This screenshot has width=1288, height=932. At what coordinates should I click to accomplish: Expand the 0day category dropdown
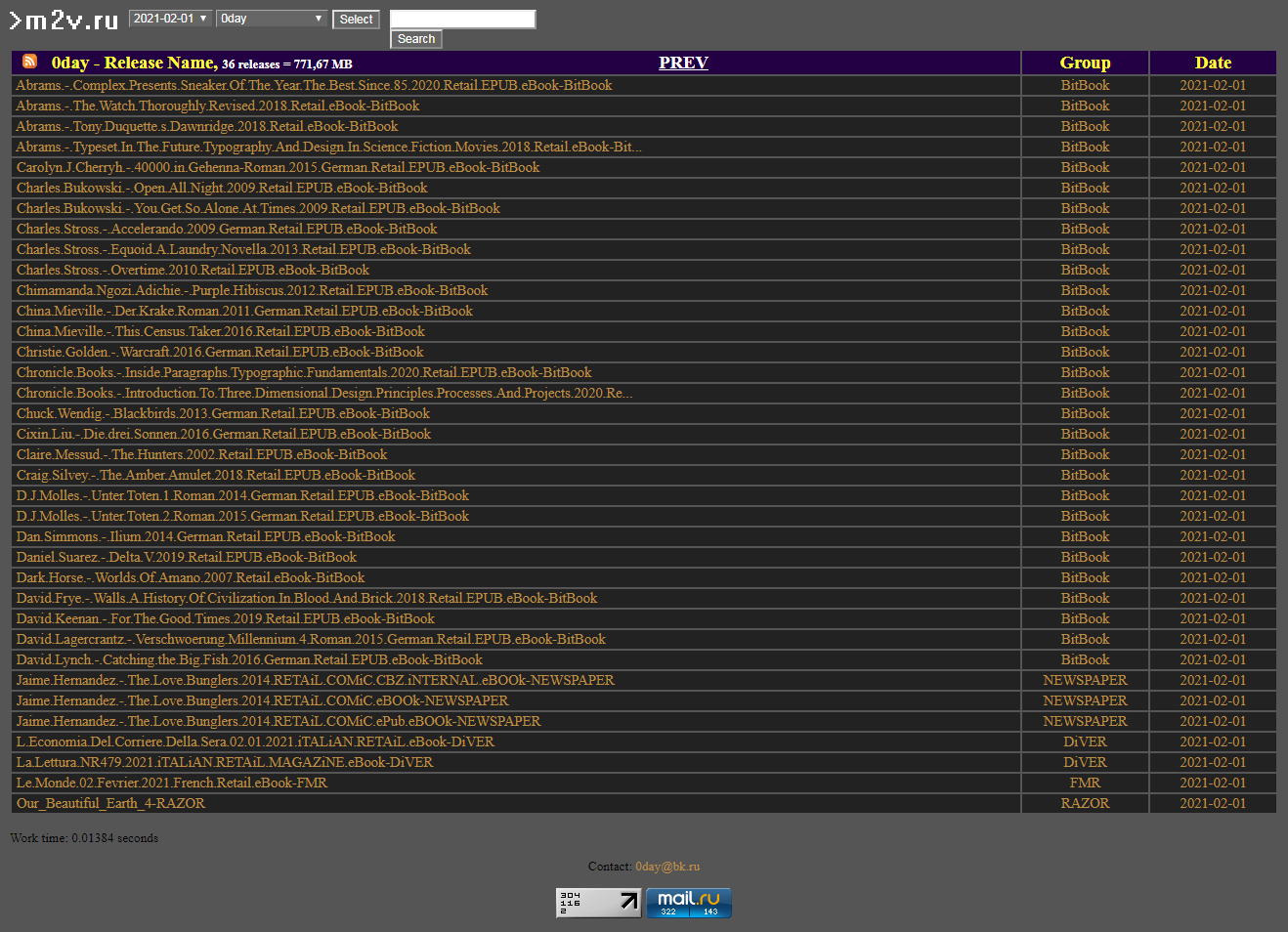point(272,19)
